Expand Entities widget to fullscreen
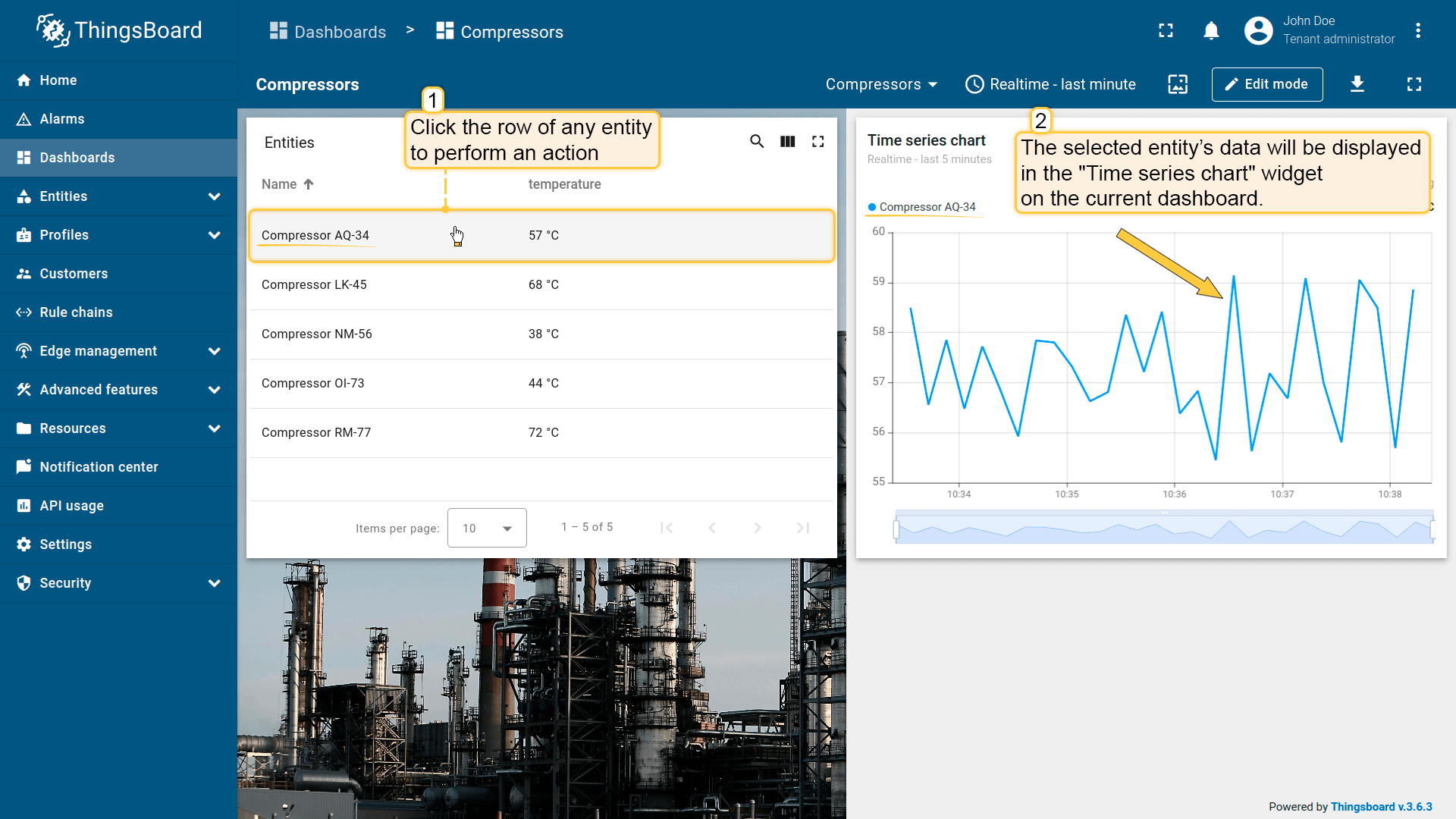 coord(817,142)
